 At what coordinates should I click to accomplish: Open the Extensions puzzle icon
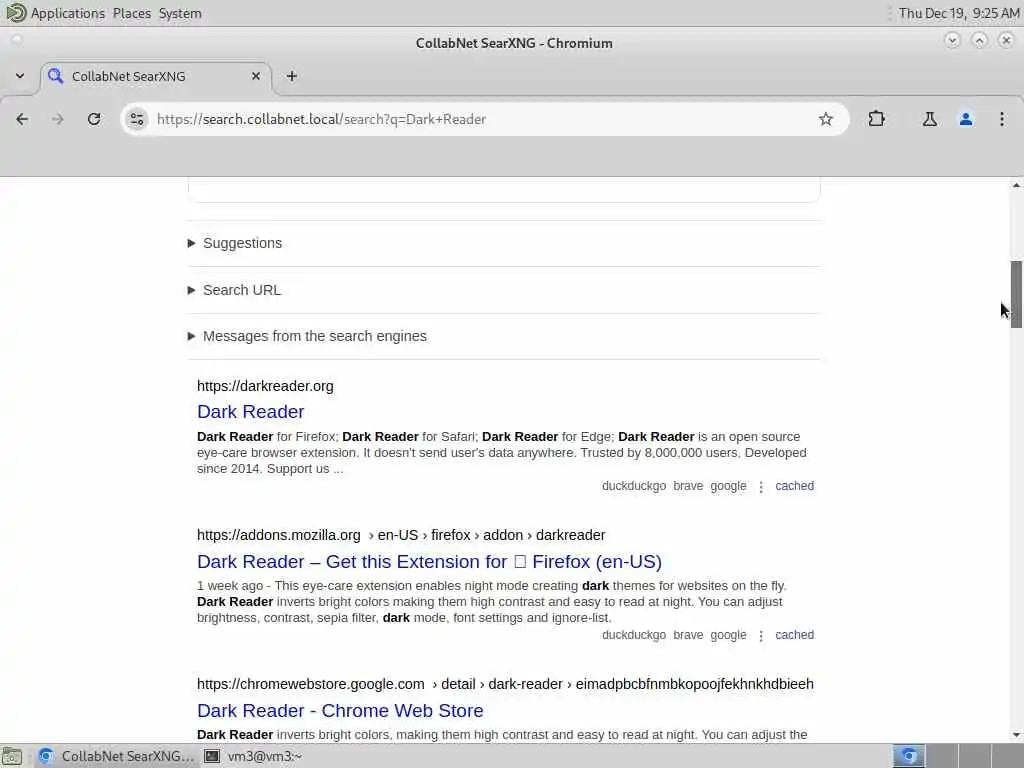pos(876,119)
